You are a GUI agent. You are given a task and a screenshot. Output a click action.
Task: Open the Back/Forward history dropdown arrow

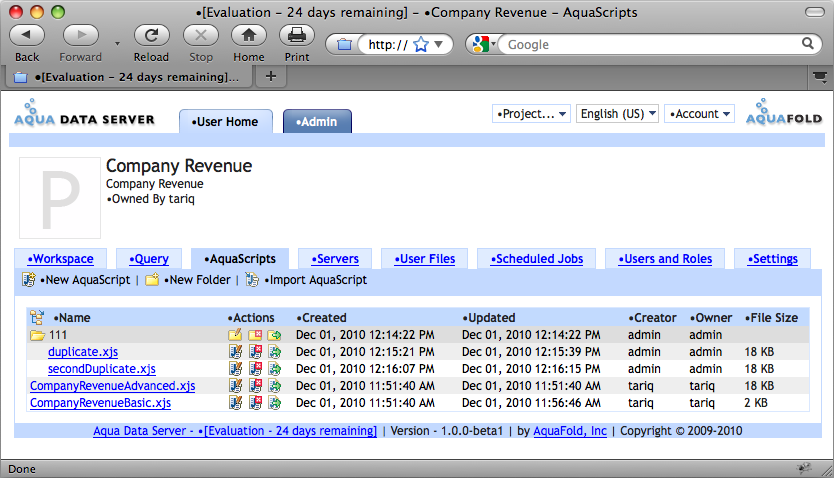(117, 44)
